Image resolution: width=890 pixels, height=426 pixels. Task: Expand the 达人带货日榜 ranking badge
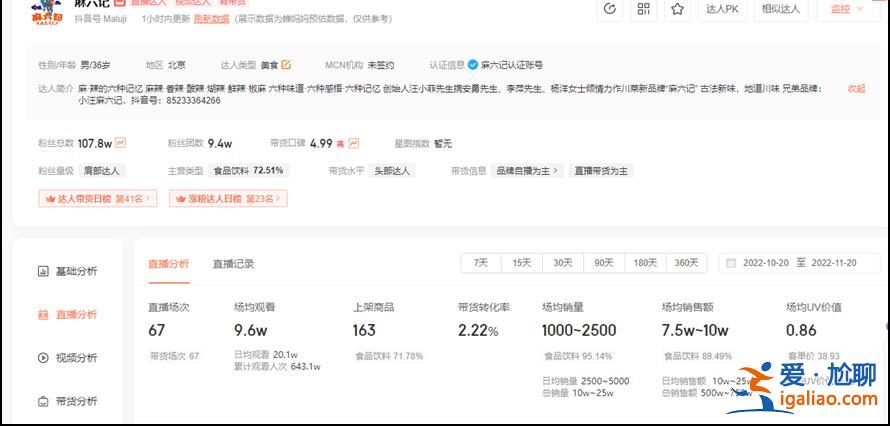[x=97, y=199]
